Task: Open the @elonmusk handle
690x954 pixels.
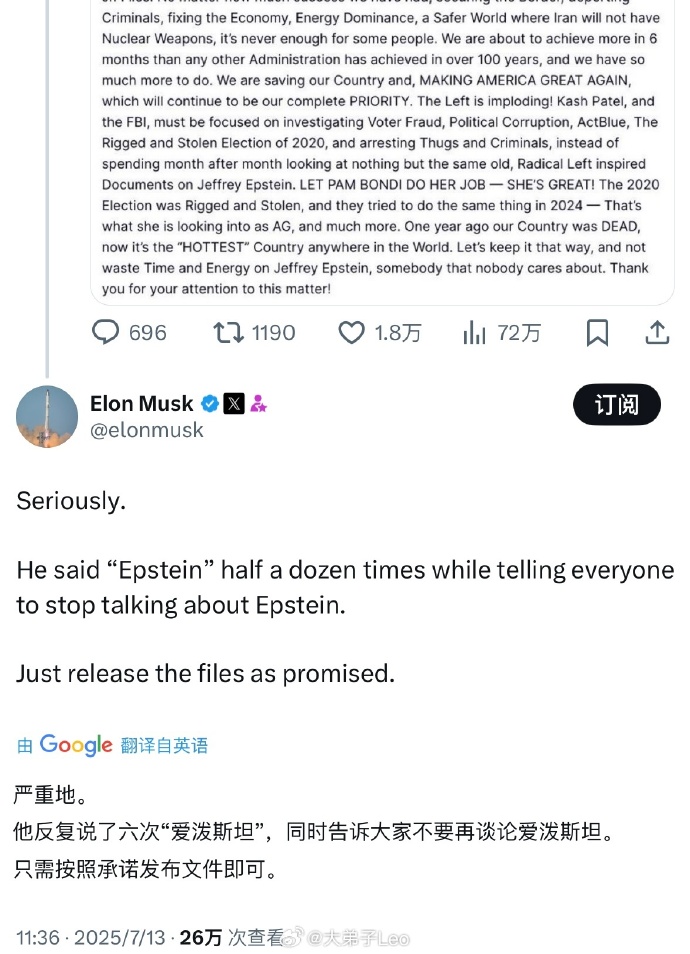Action: pos(147,430)
